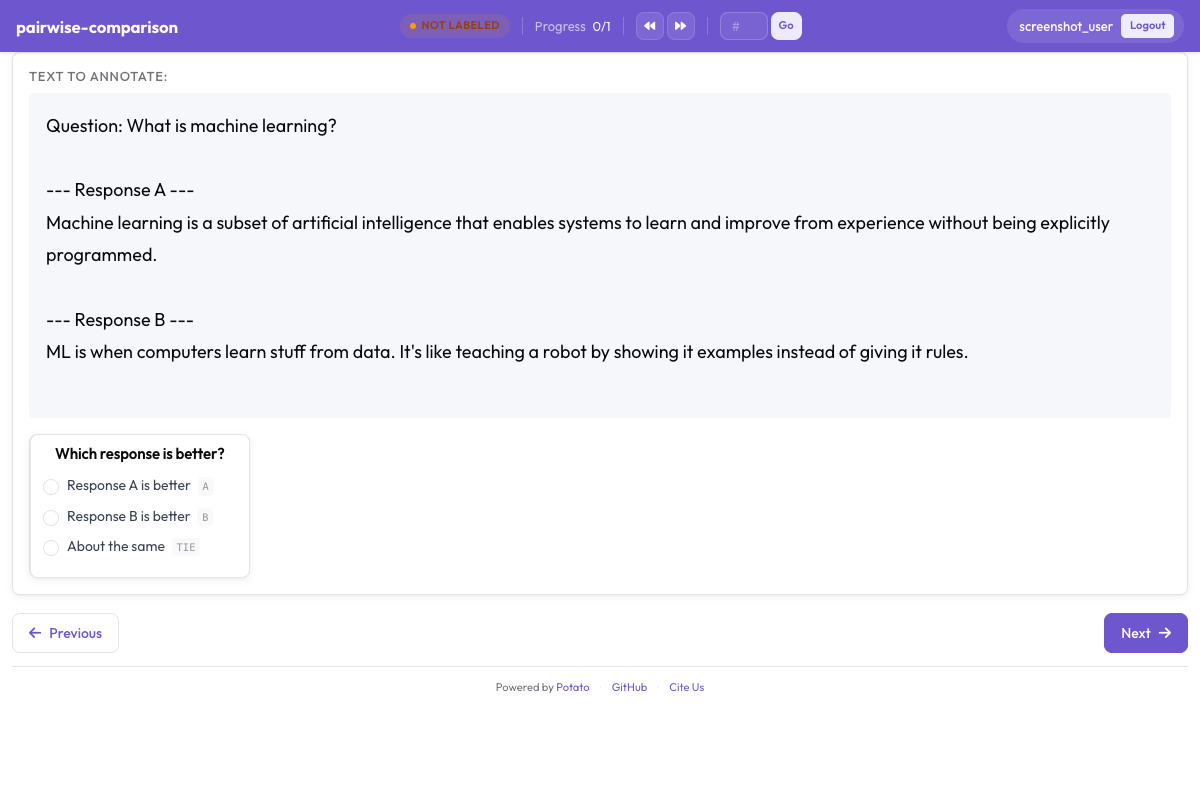Click the arrow icon inside the Previous button
The image size is (1200, 800).
[35, 632]
